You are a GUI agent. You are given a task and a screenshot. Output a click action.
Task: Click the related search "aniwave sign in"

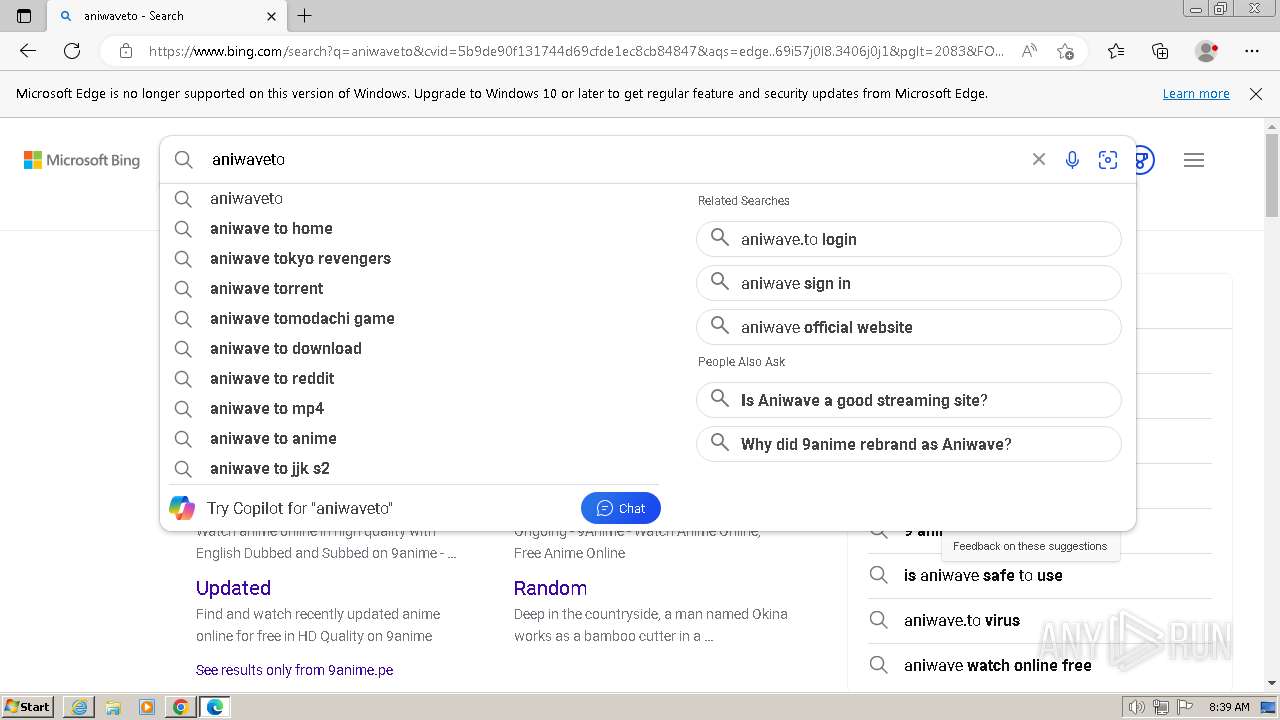[909, 283]
